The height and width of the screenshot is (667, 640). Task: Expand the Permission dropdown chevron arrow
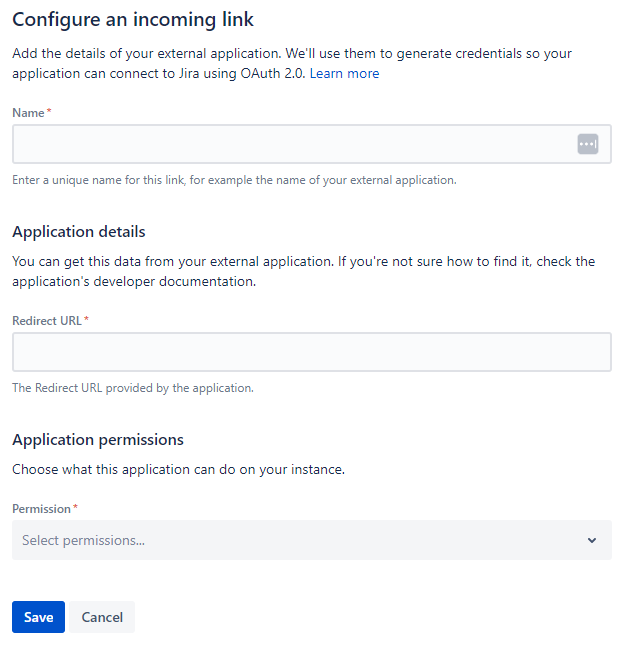pos(592,540)
